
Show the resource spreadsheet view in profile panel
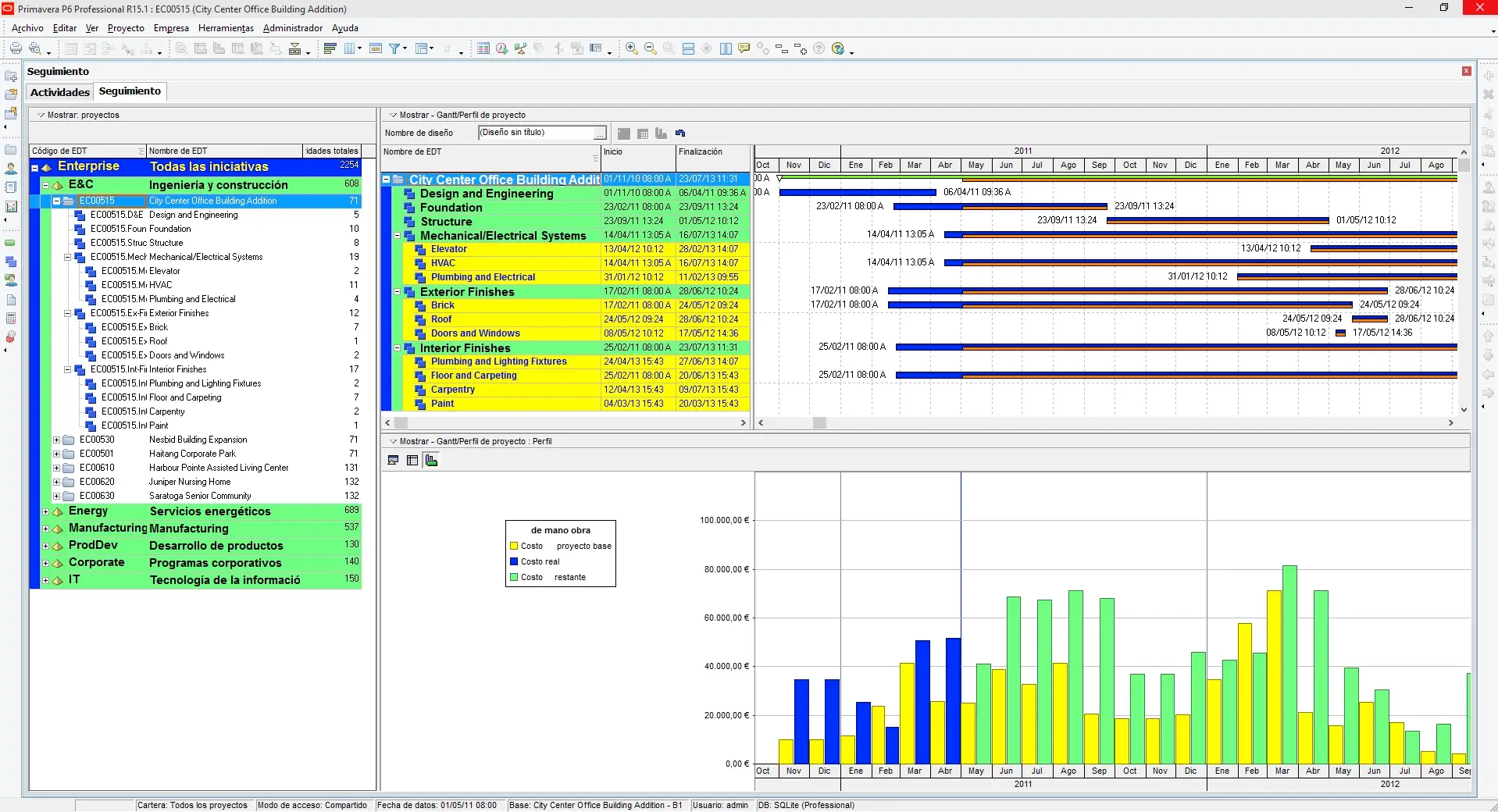click(412, 460)
